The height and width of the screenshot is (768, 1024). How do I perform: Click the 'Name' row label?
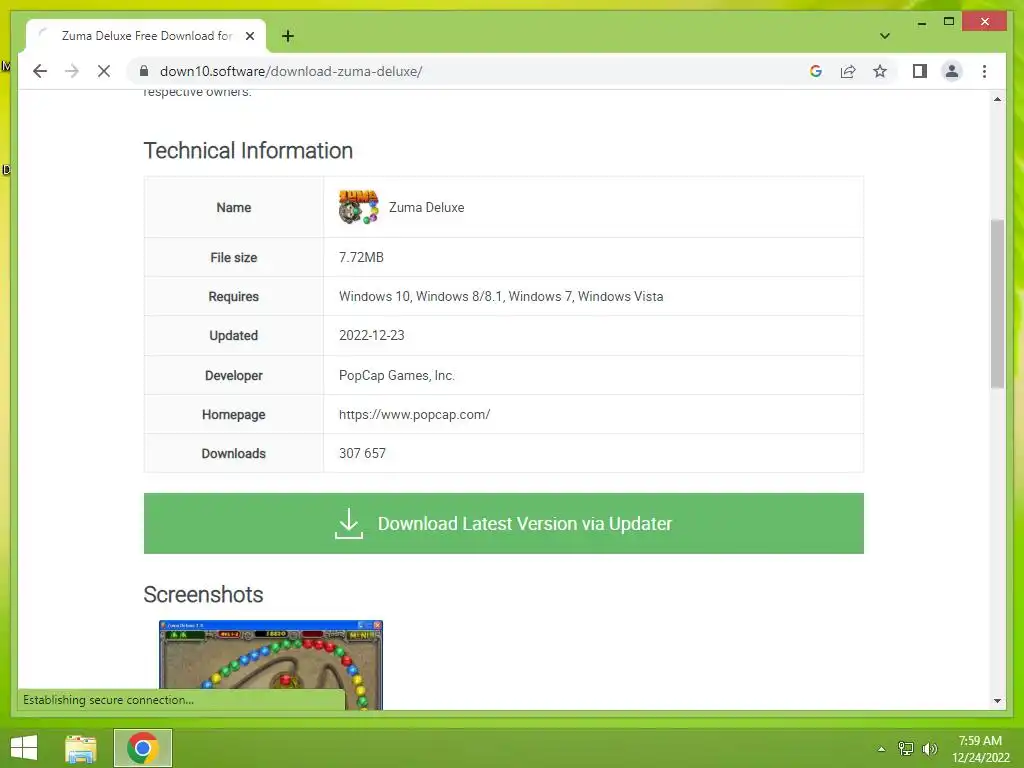coord(233,207)
